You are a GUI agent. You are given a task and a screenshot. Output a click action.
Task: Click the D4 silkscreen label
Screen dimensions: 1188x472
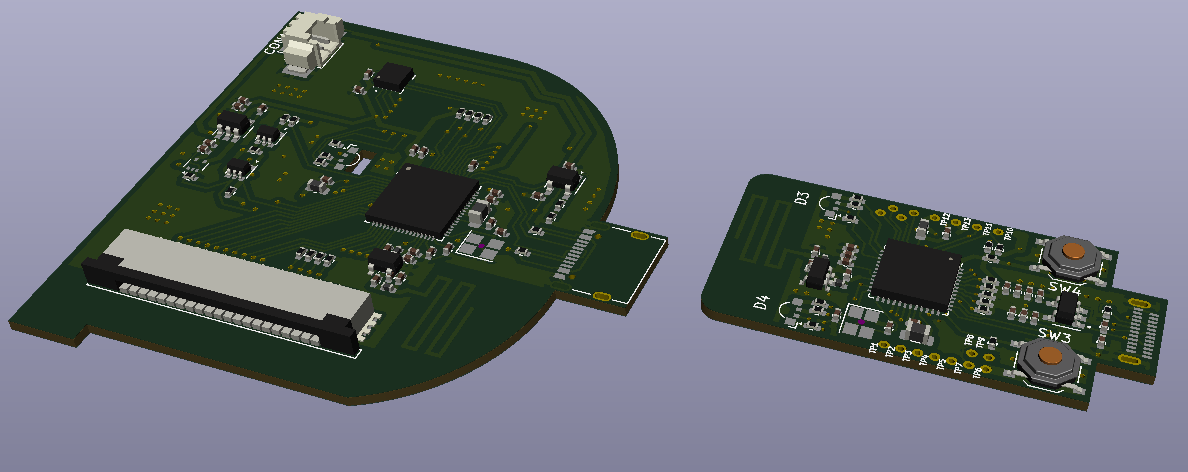pyautogui.click(x=761, y=303)
